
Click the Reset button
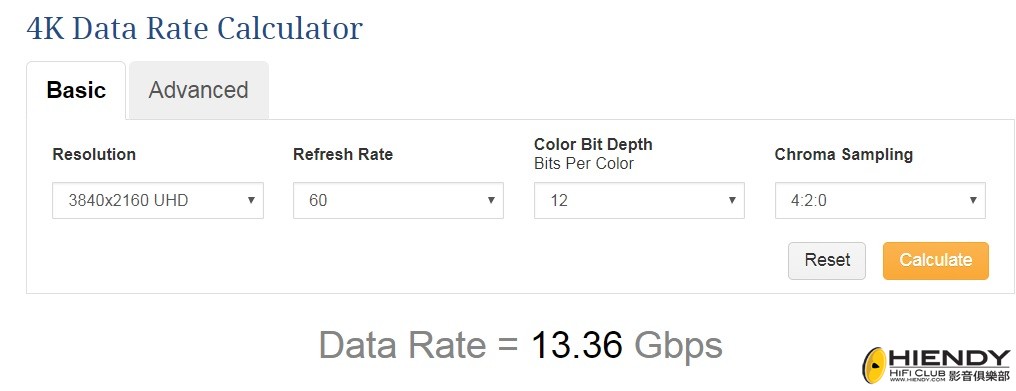coord(827,261)
